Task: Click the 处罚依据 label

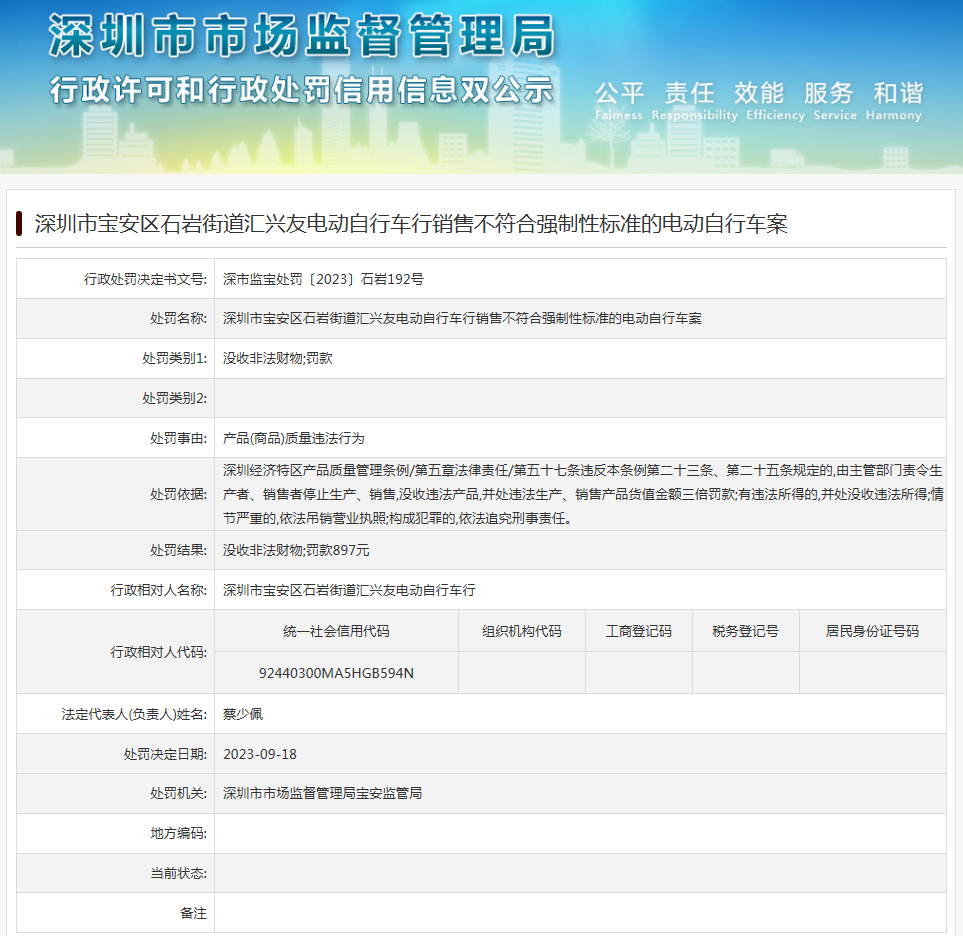Action: pos(179,494)
